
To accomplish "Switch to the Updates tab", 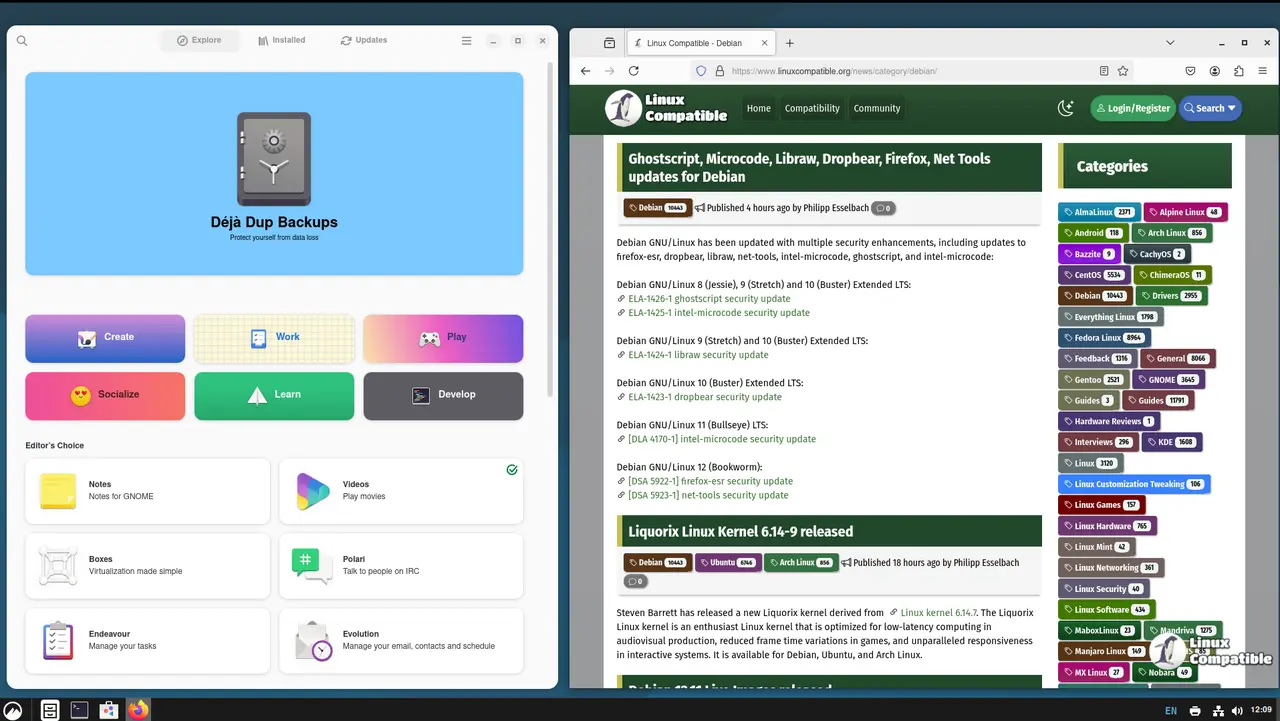I will (x=364, y=41).
